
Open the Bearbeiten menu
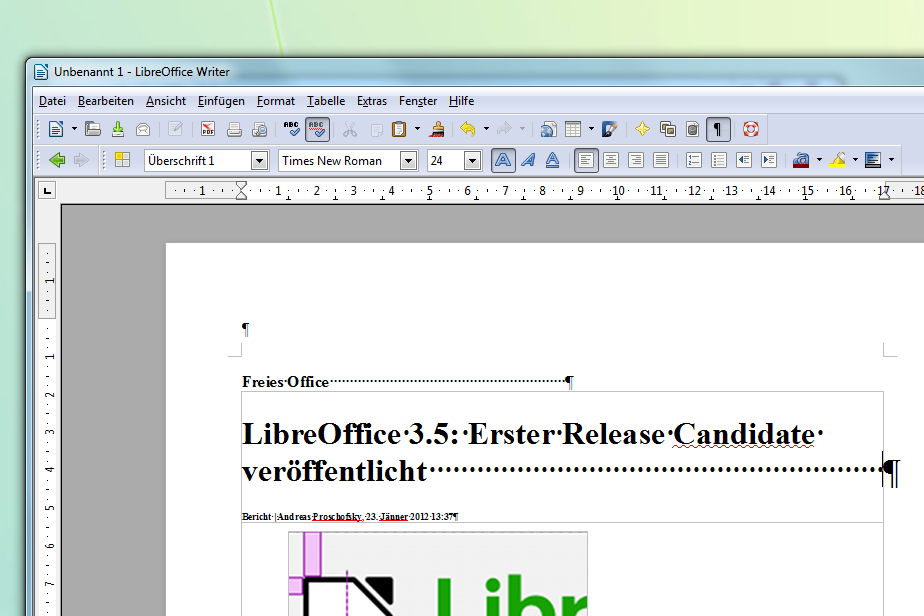(x=105, y=101)
